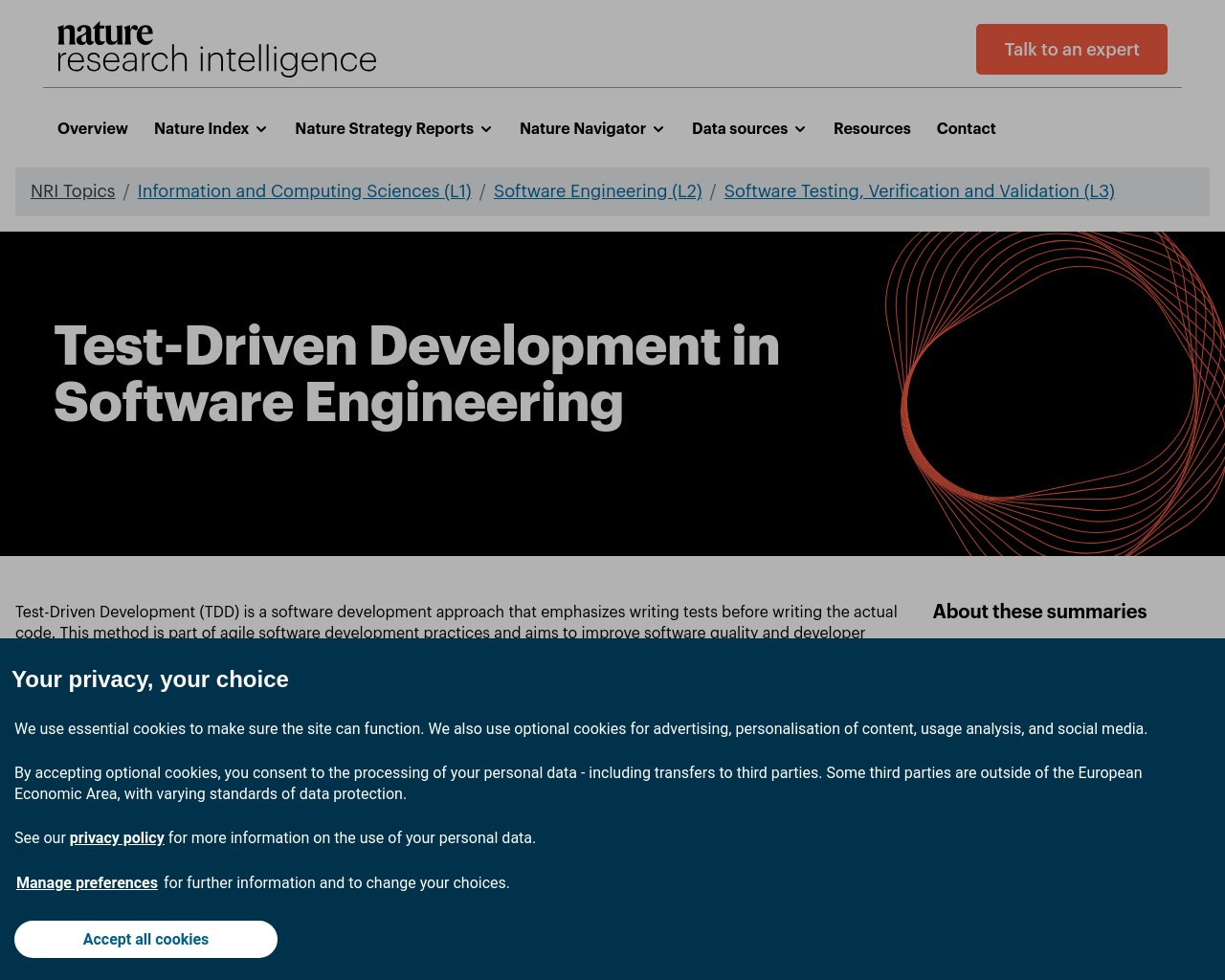
Task: Click the Talk to an expert button
Action: coord(1071,49)
